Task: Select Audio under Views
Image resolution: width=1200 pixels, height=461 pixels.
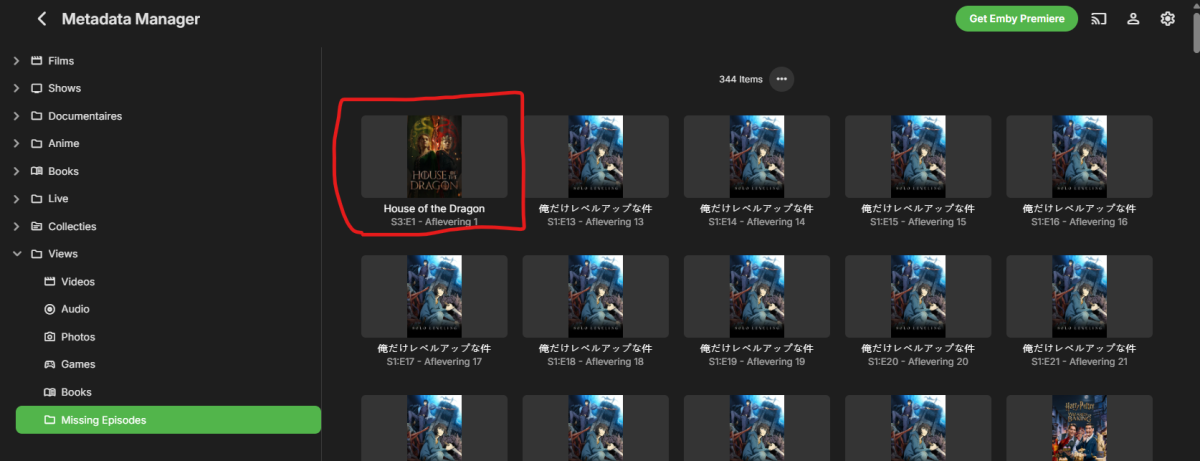Action: (75, 309)
